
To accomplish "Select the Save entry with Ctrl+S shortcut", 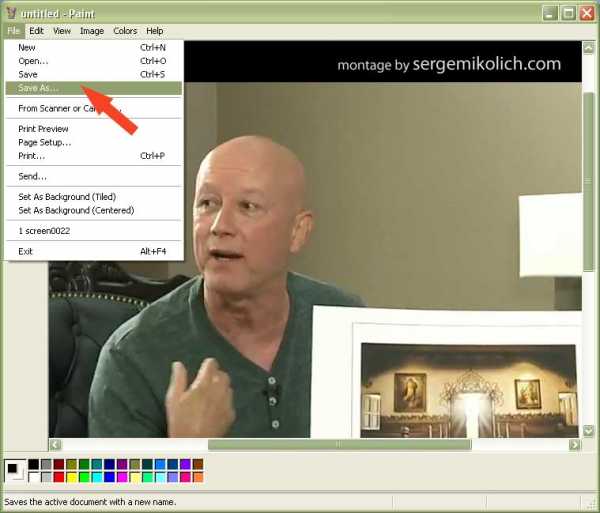I will pos(94,74).
